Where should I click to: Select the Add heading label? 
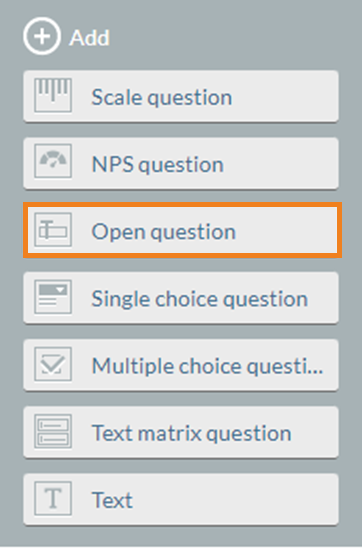(x=89, y=38)
